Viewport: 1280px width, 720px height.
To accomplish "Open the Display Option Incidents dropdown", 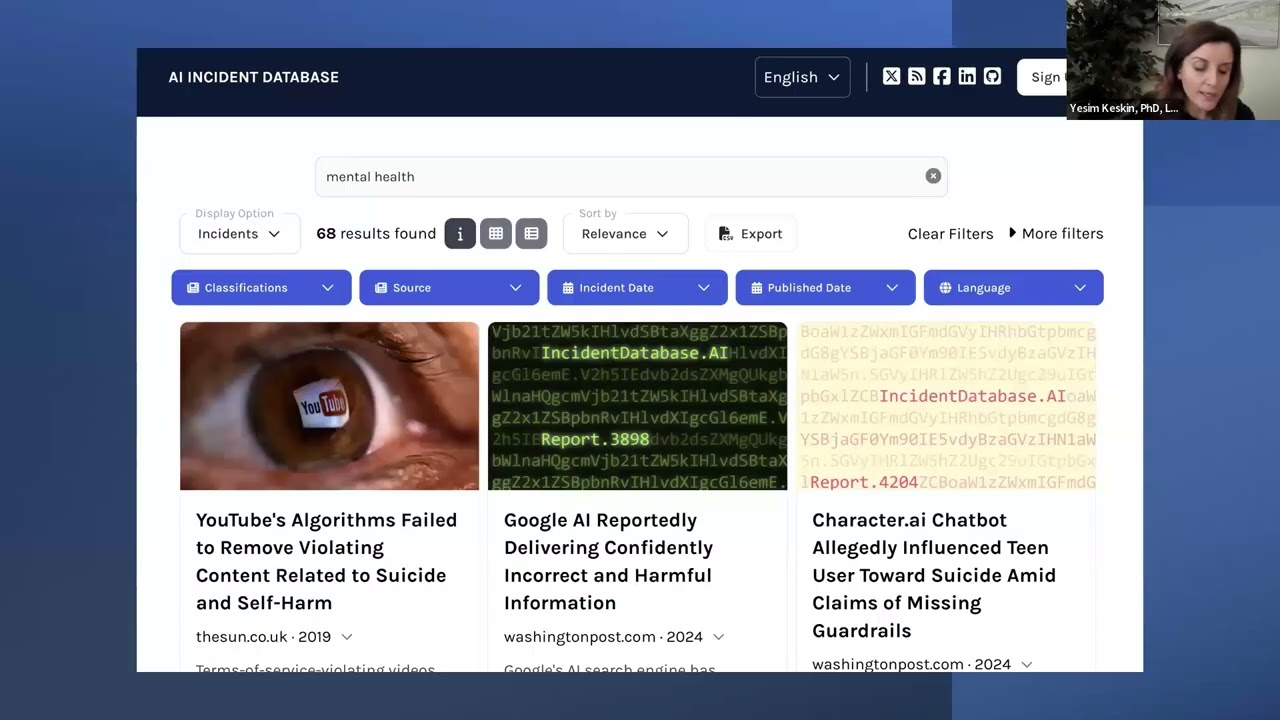I will click(240, 233).
